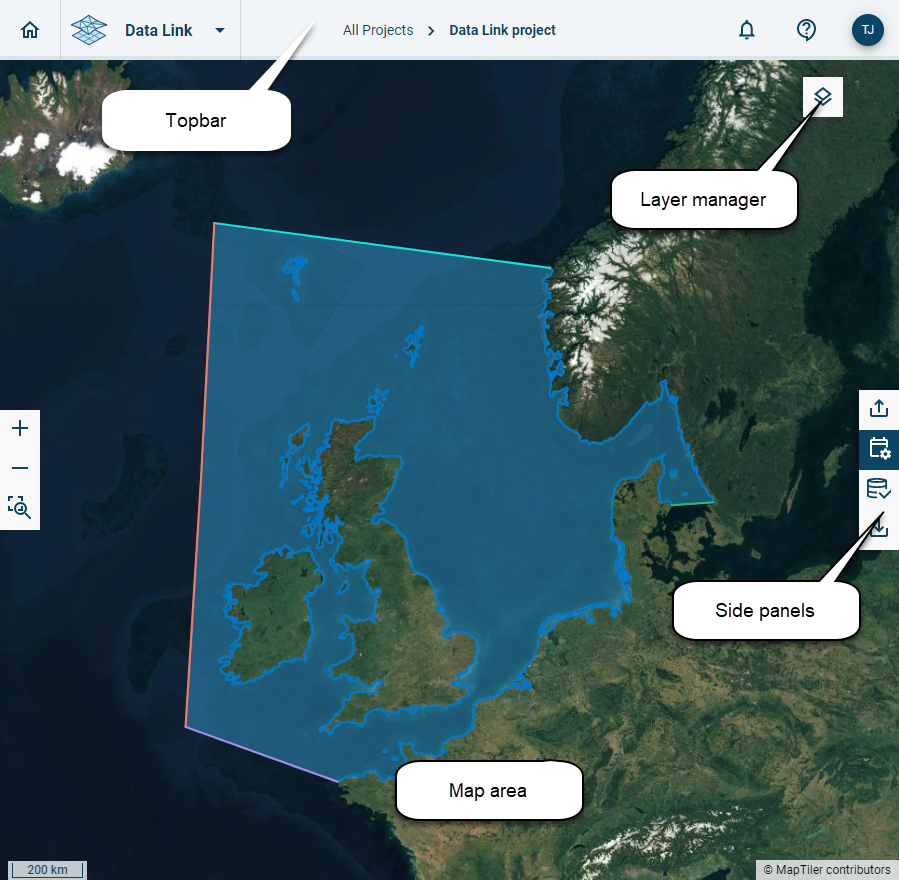Open the upload side panel
This screenshot has height=880, width=899.
click(x=878, y=409)
